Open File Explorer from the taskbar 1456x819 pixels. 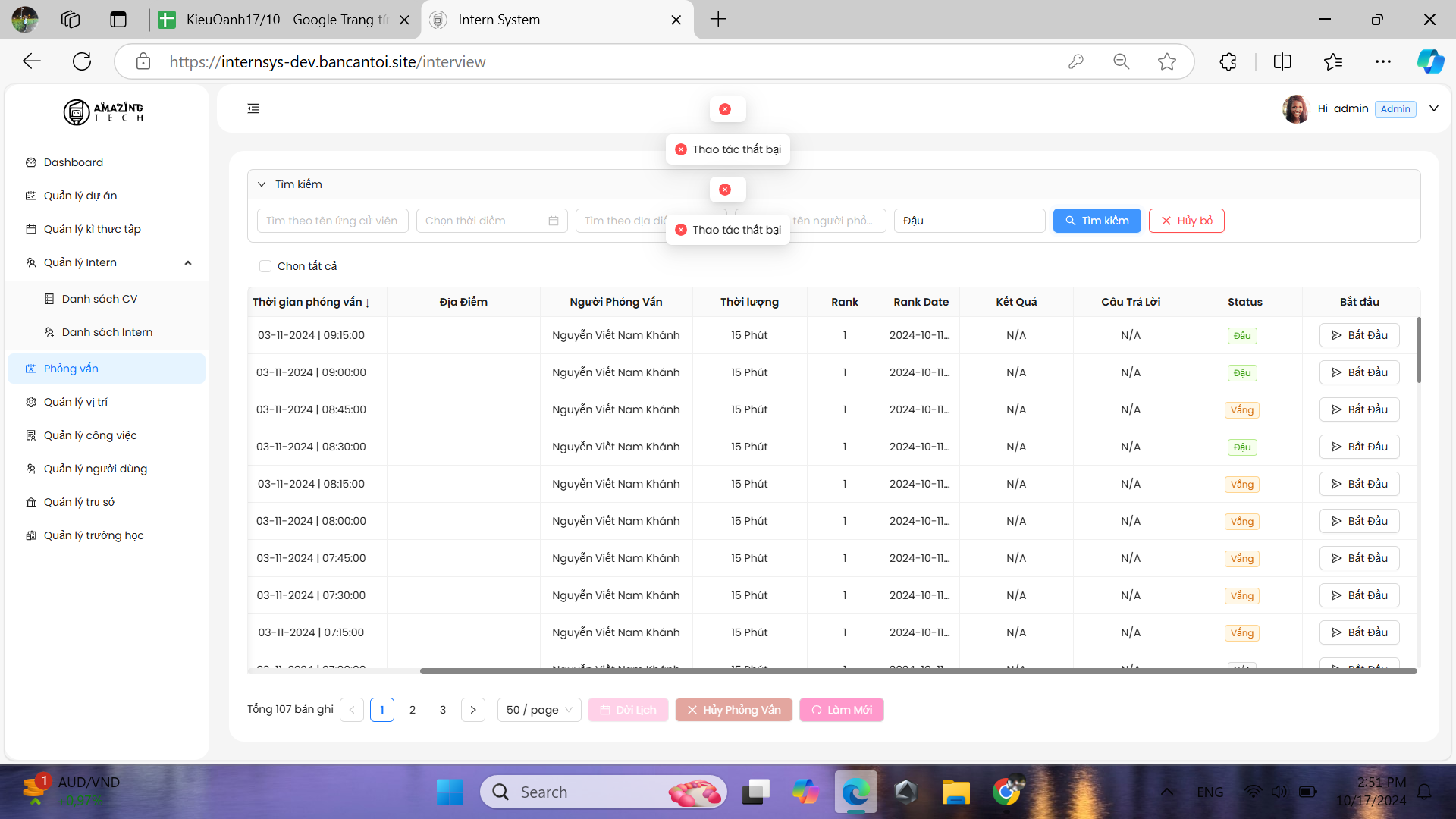point(955,792)
